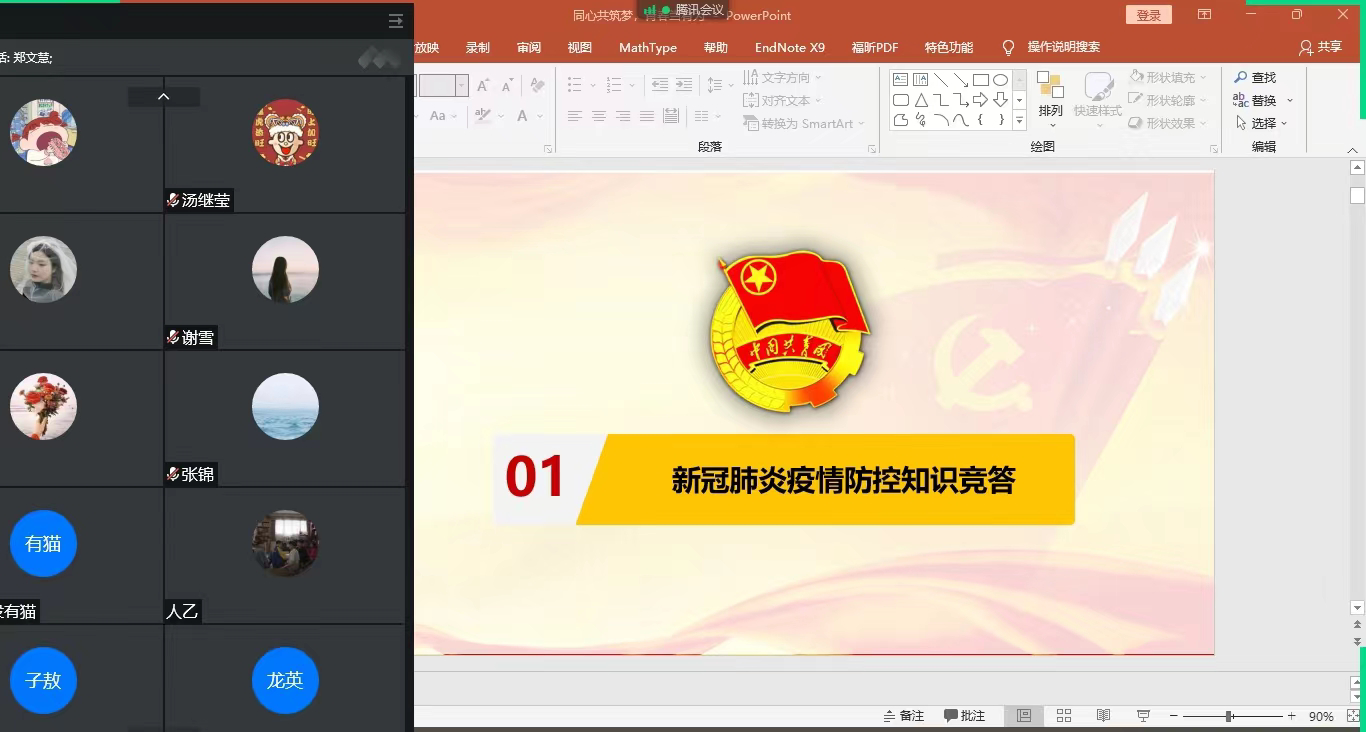Open the EndNote X9 tab
This screenshot has height=732, width=1366.
tap(789, 47)
